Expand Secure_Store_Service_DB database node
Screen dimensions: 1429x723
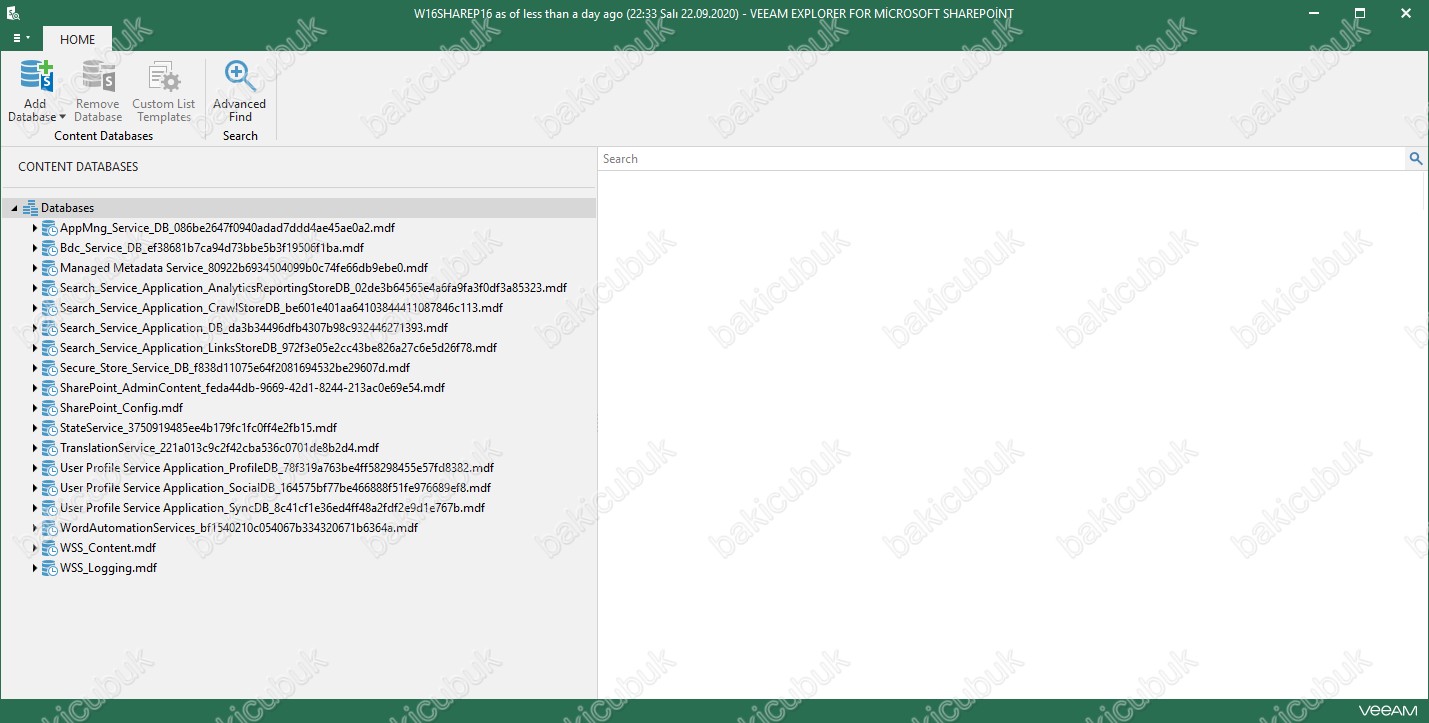coord(35,368)
